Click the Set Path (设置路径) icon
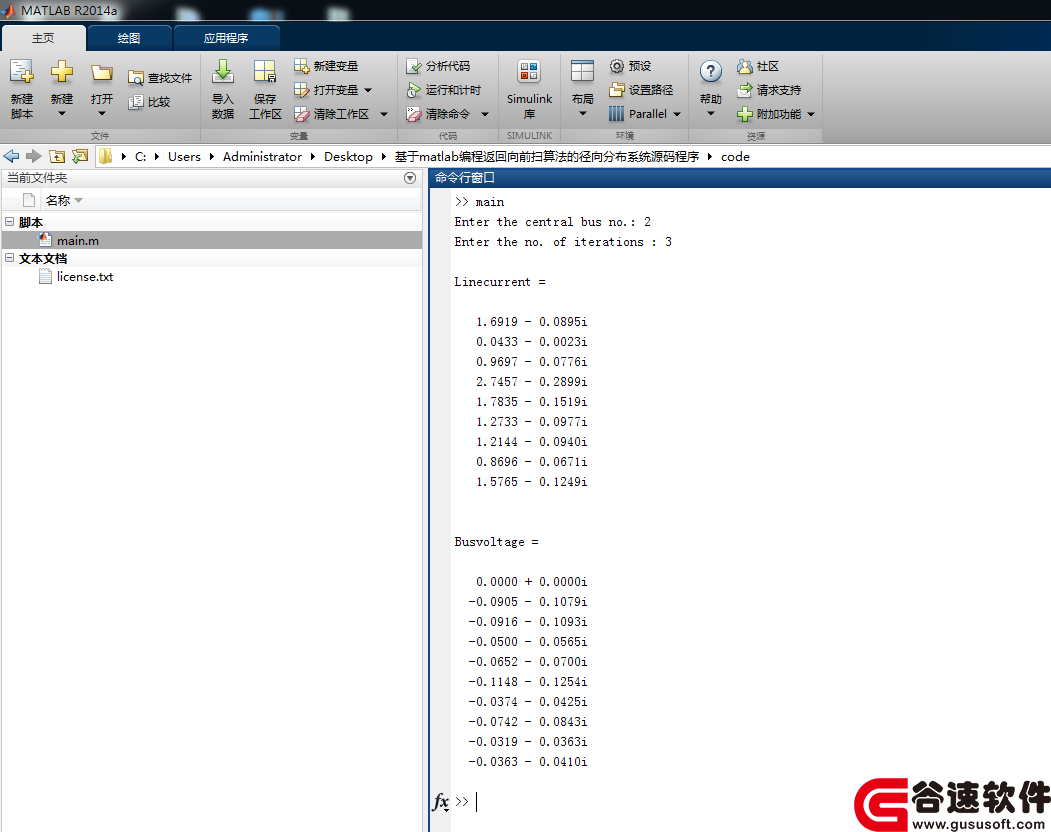The image size is (1051, 832). [617, 90]
